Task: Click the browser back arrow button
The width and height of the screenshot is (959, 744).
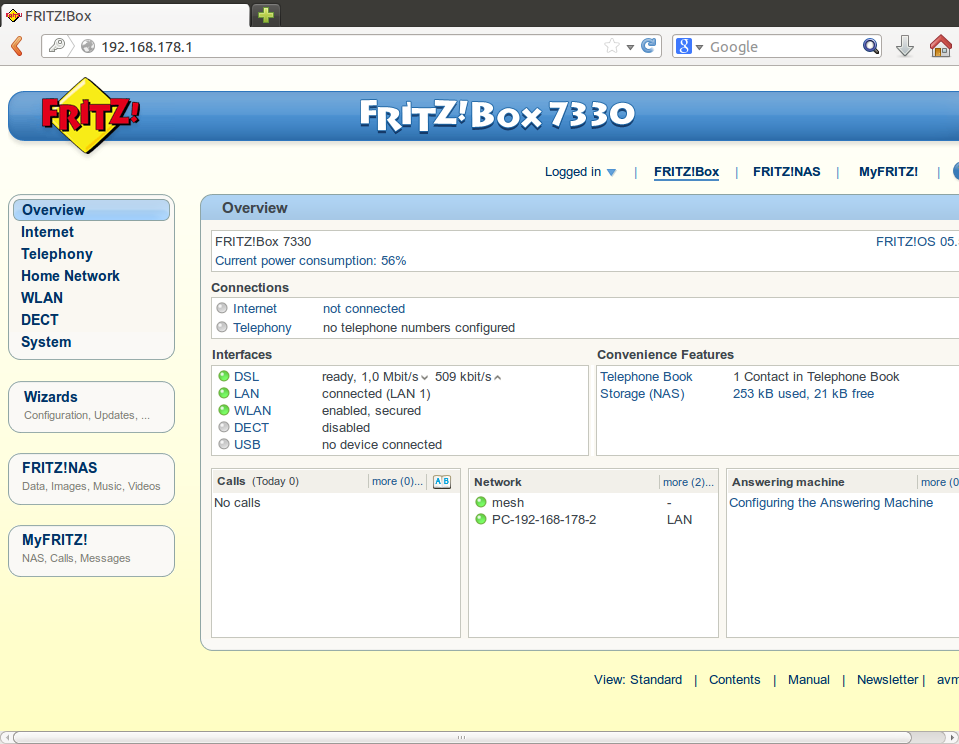Action: click(17, 46)
